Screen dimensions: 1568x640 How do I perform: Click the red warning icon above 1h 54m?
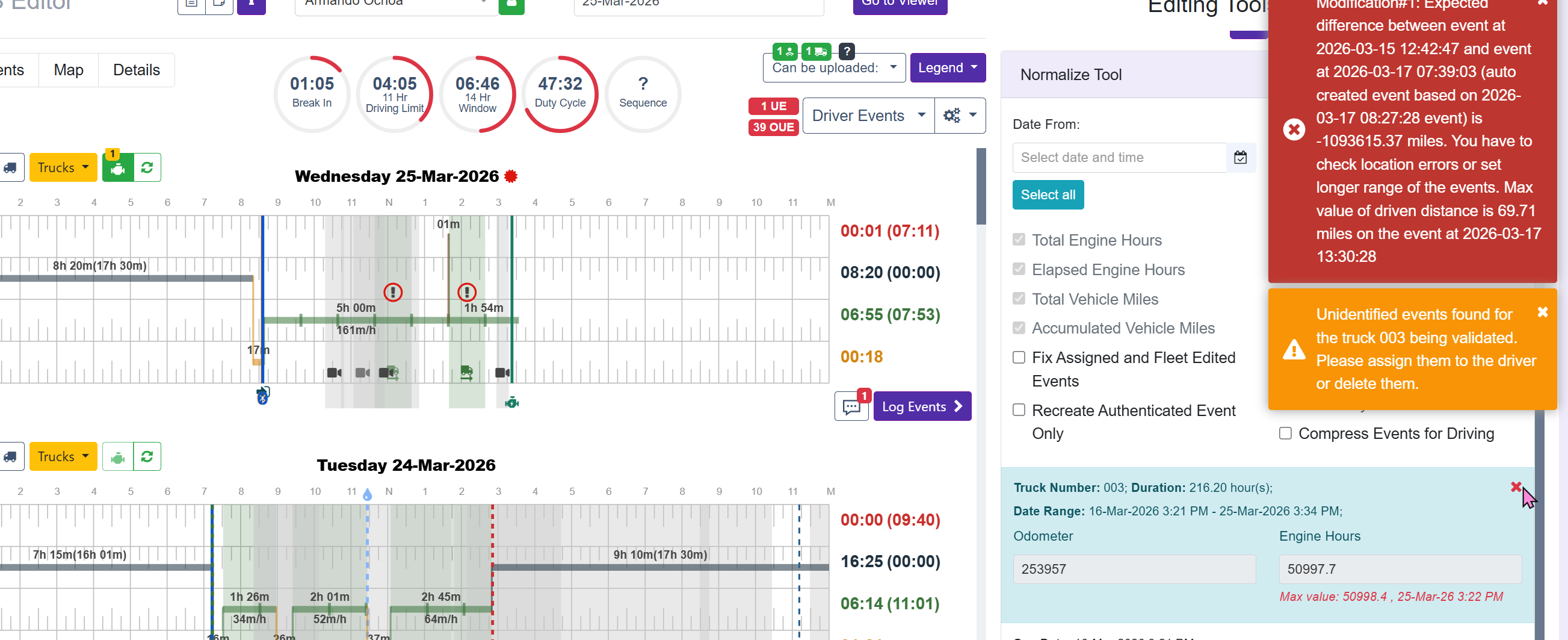click(467, 292)
